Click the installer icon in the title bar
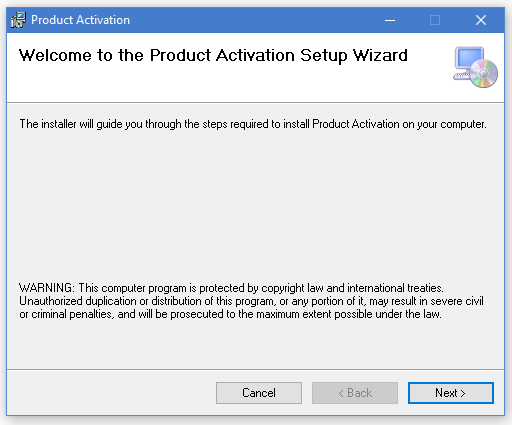The height and width of the screenshot is (425, 512). point(18,20)
